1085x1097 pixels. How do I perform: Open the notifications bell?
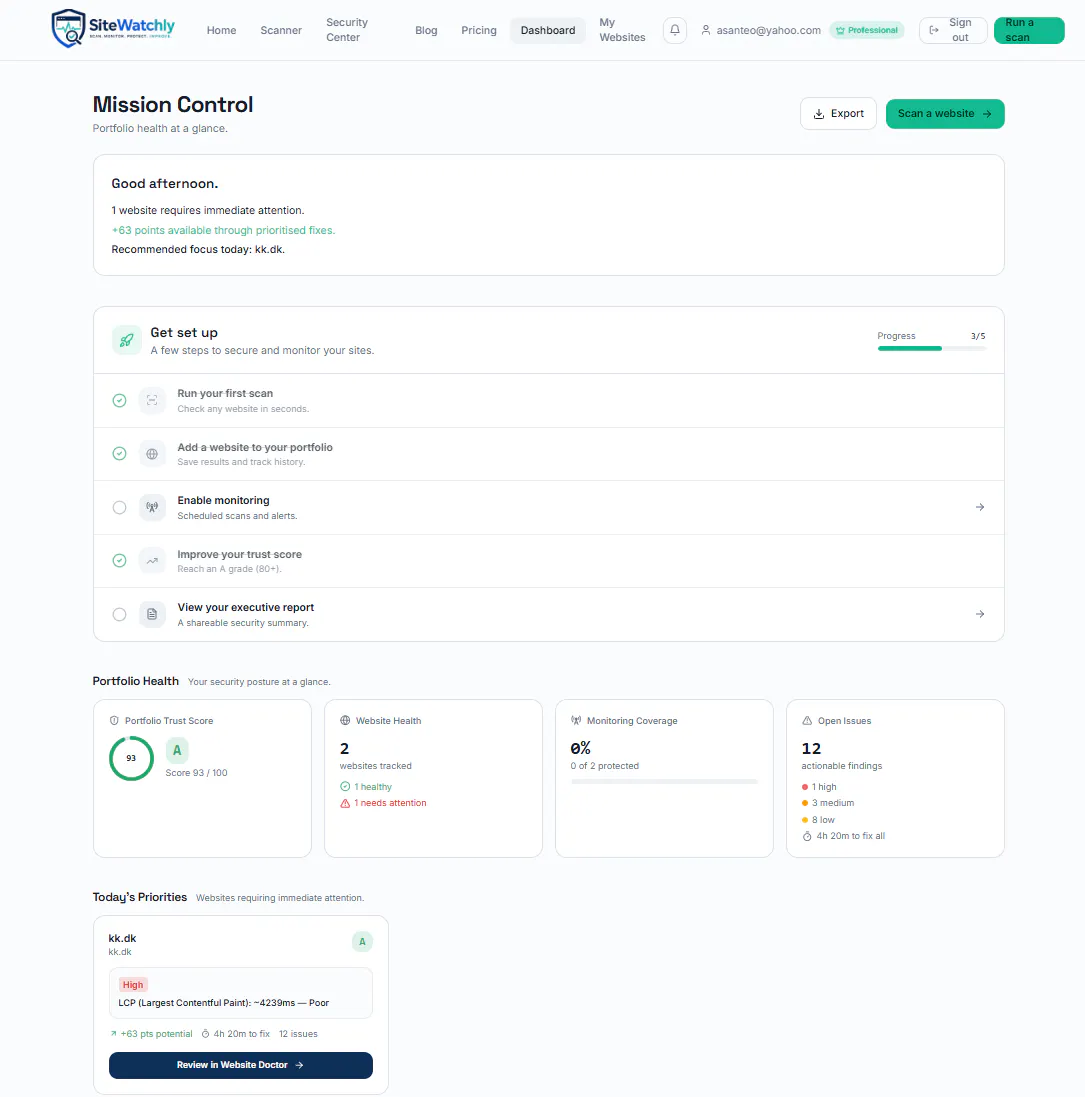(674, 30)
